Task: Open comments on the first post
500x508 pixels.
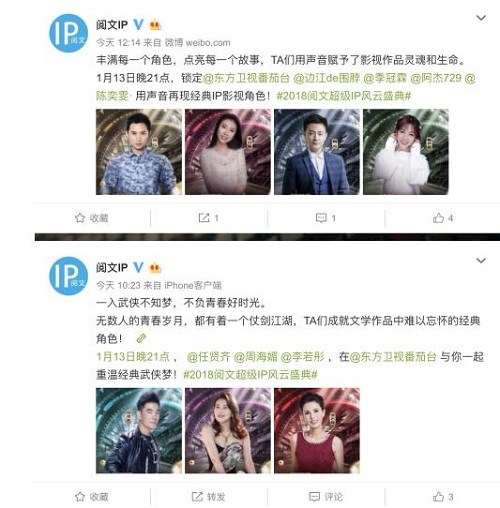Action: point(326,218)
